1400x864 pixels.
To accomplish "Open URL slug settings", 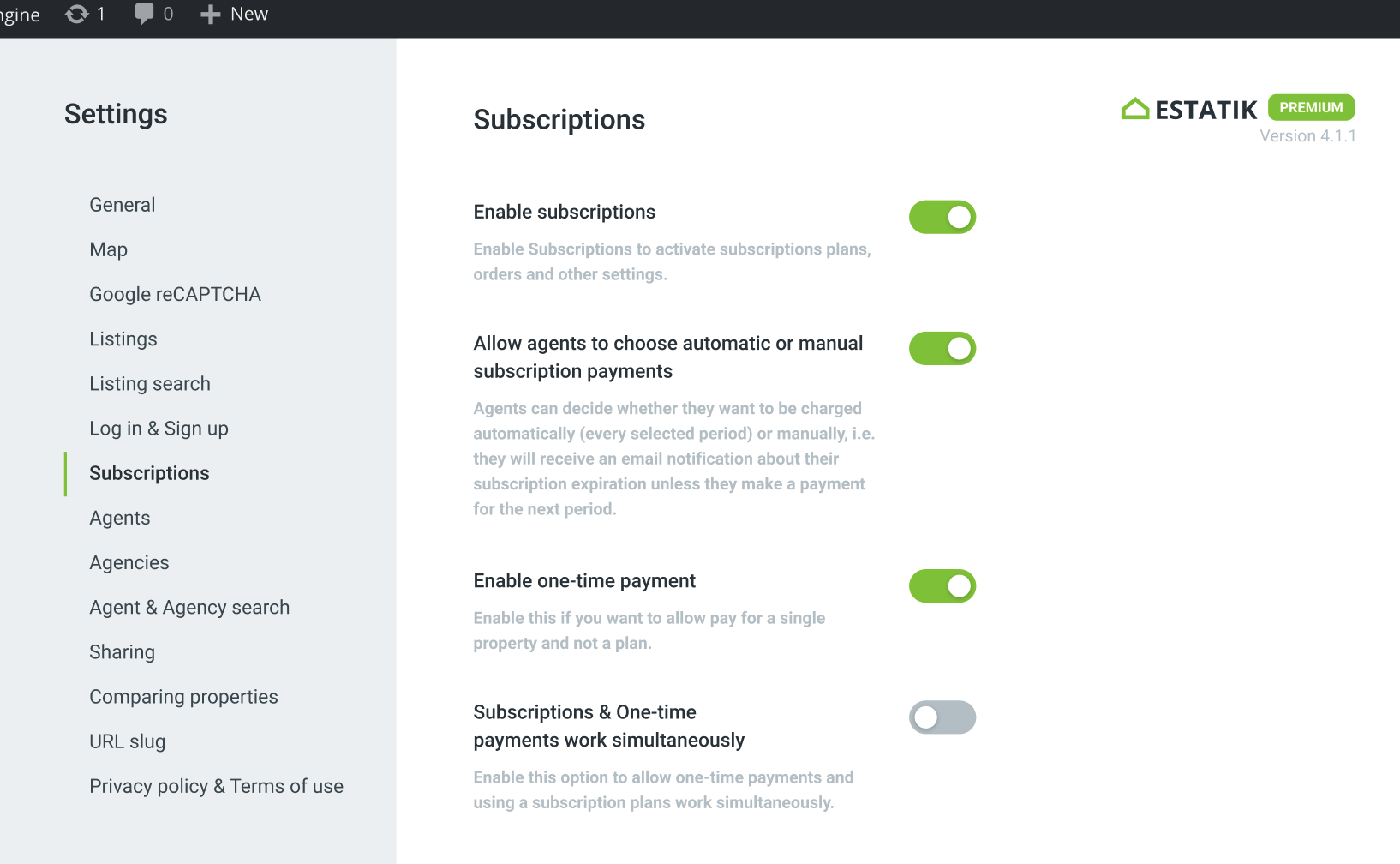I will point(127,741).
